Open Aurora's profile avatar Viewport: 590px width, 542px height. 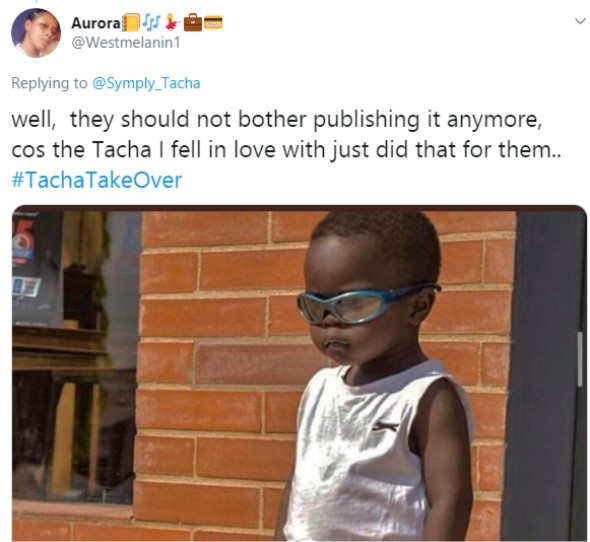pyautogui.click(x=36, y=33)
